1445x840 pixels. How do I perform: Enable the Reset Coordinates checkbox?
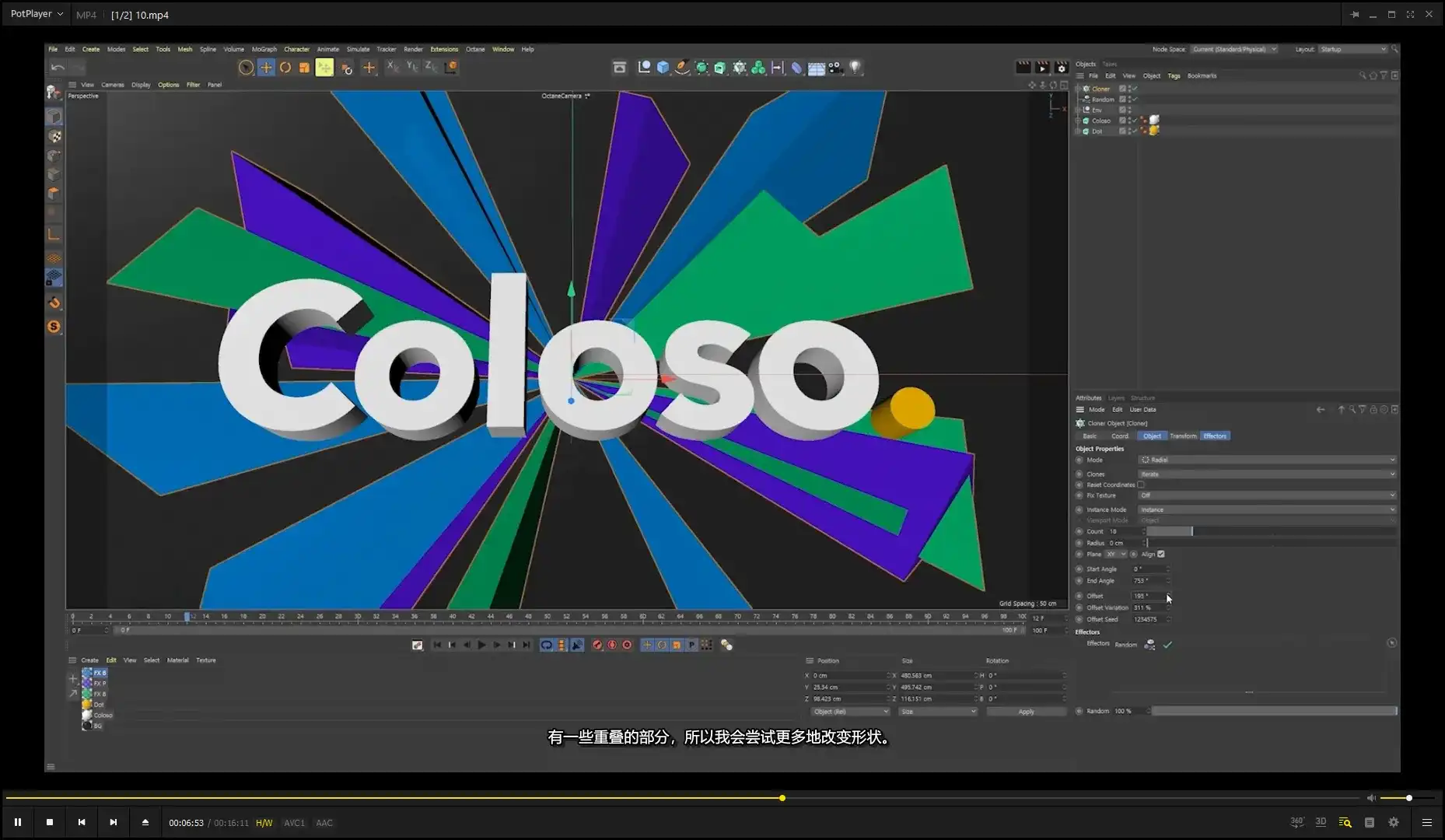pos(1141,485)
